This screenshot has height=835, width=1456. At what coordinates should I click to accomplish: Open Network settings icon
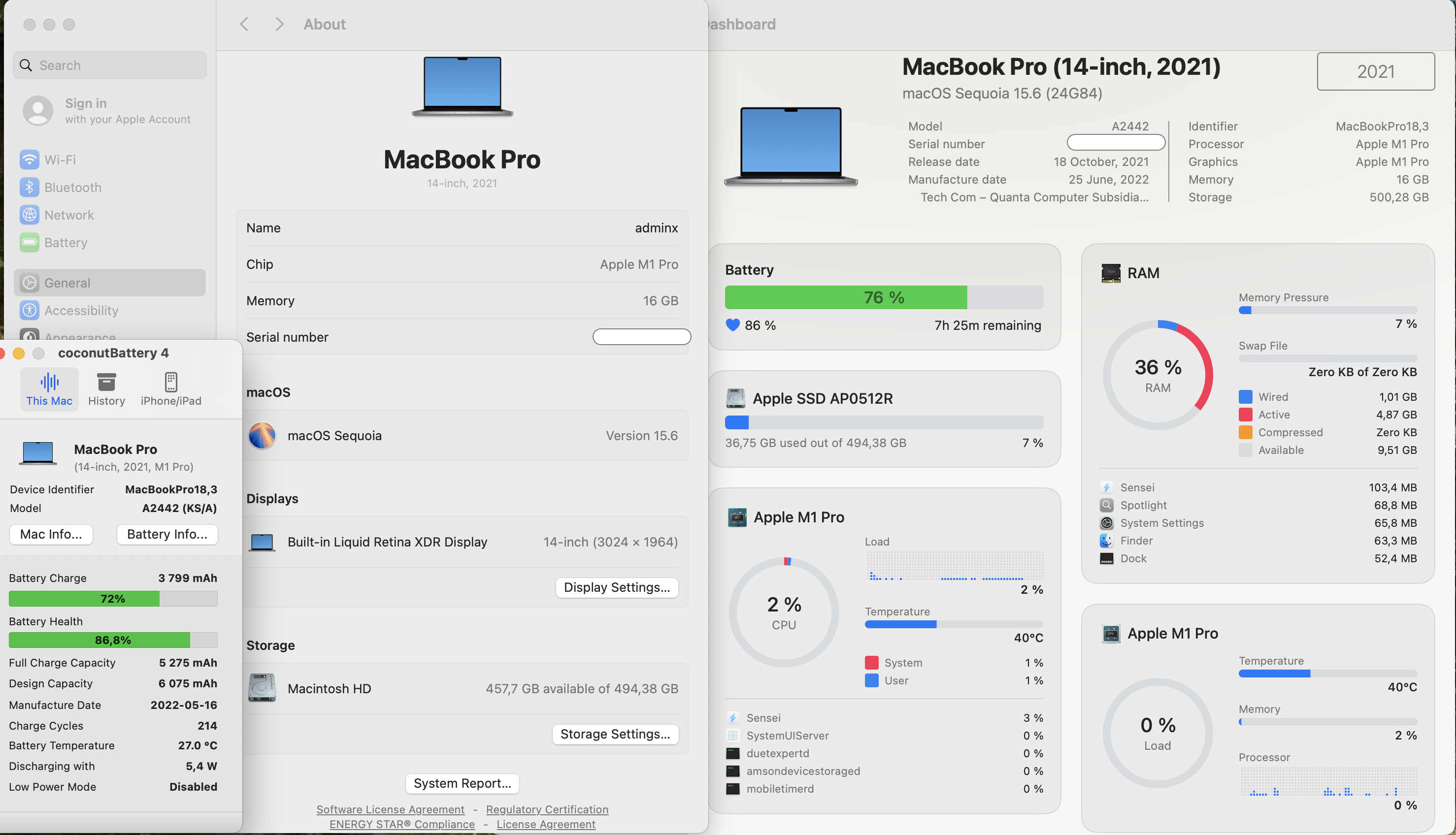[x=29, y=215]
